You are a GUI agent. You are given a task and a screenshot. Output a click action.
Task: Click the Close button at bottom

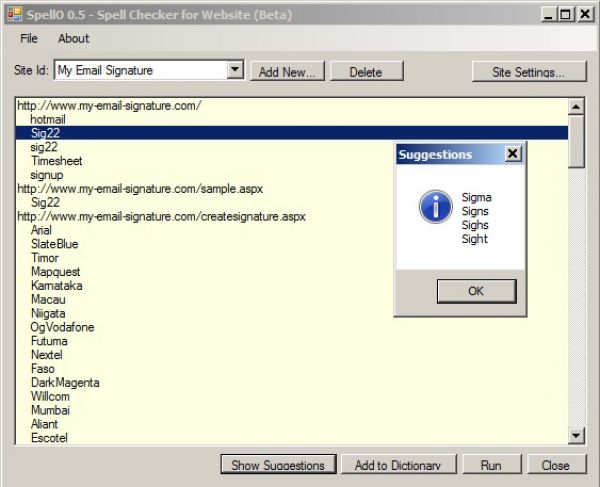[556, 464]
